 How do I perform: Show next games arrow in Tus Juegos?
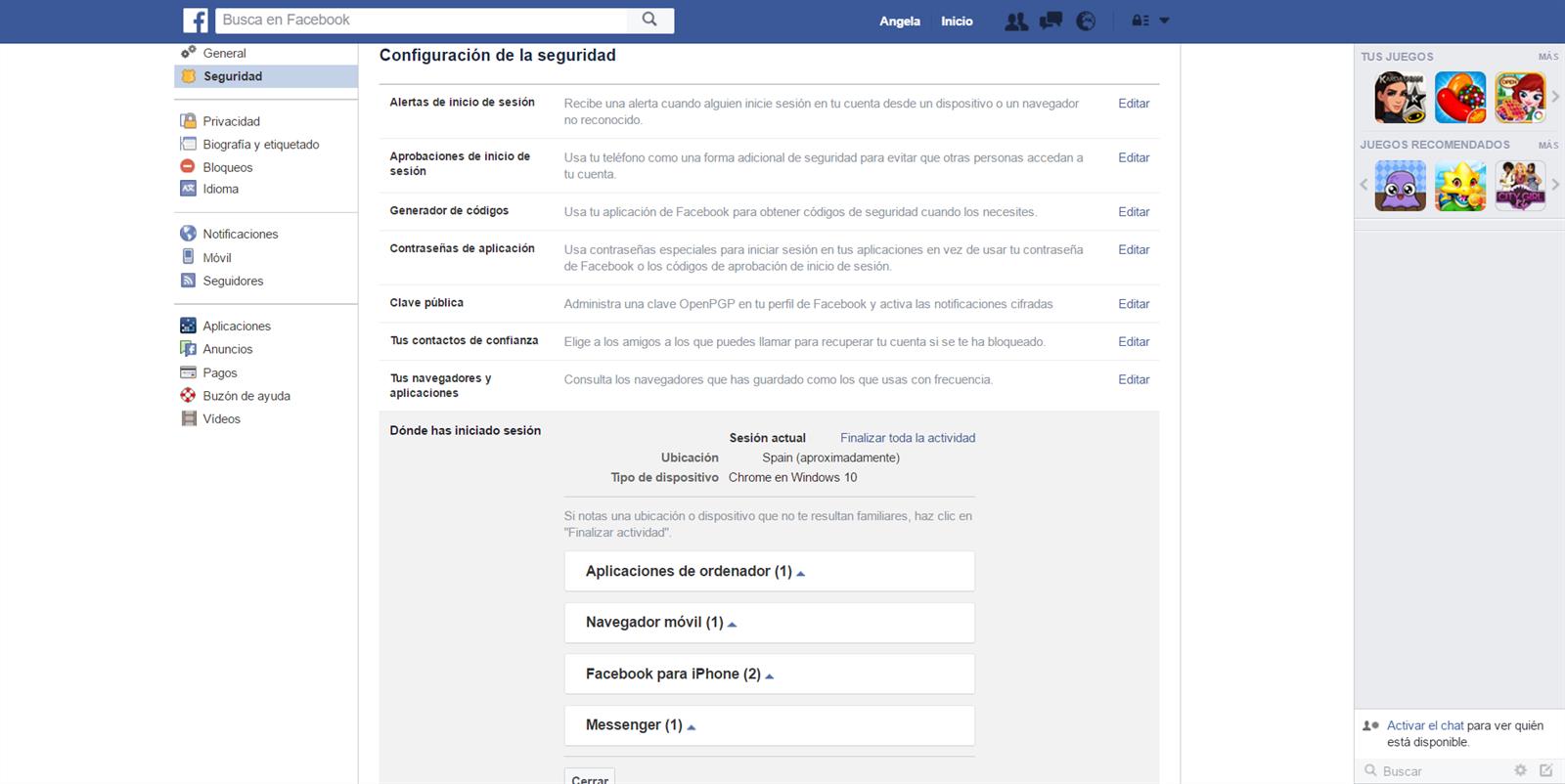pyautogui.click(x=1555, y=97)
